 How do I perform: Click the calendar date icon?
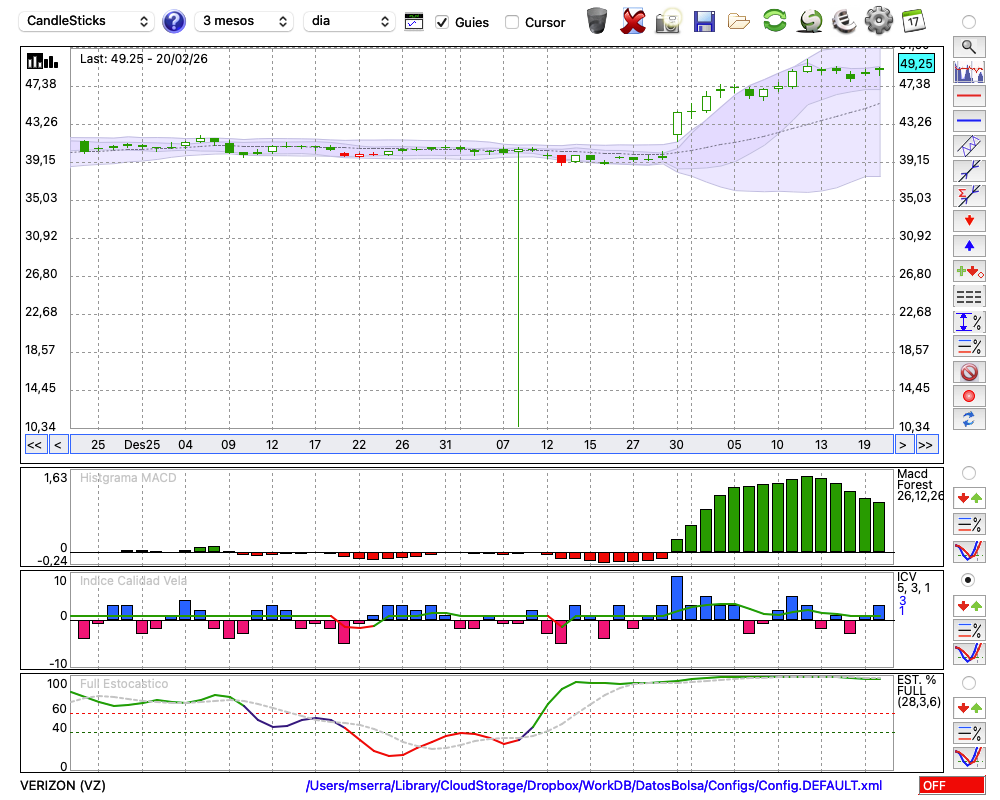point(912,21)
